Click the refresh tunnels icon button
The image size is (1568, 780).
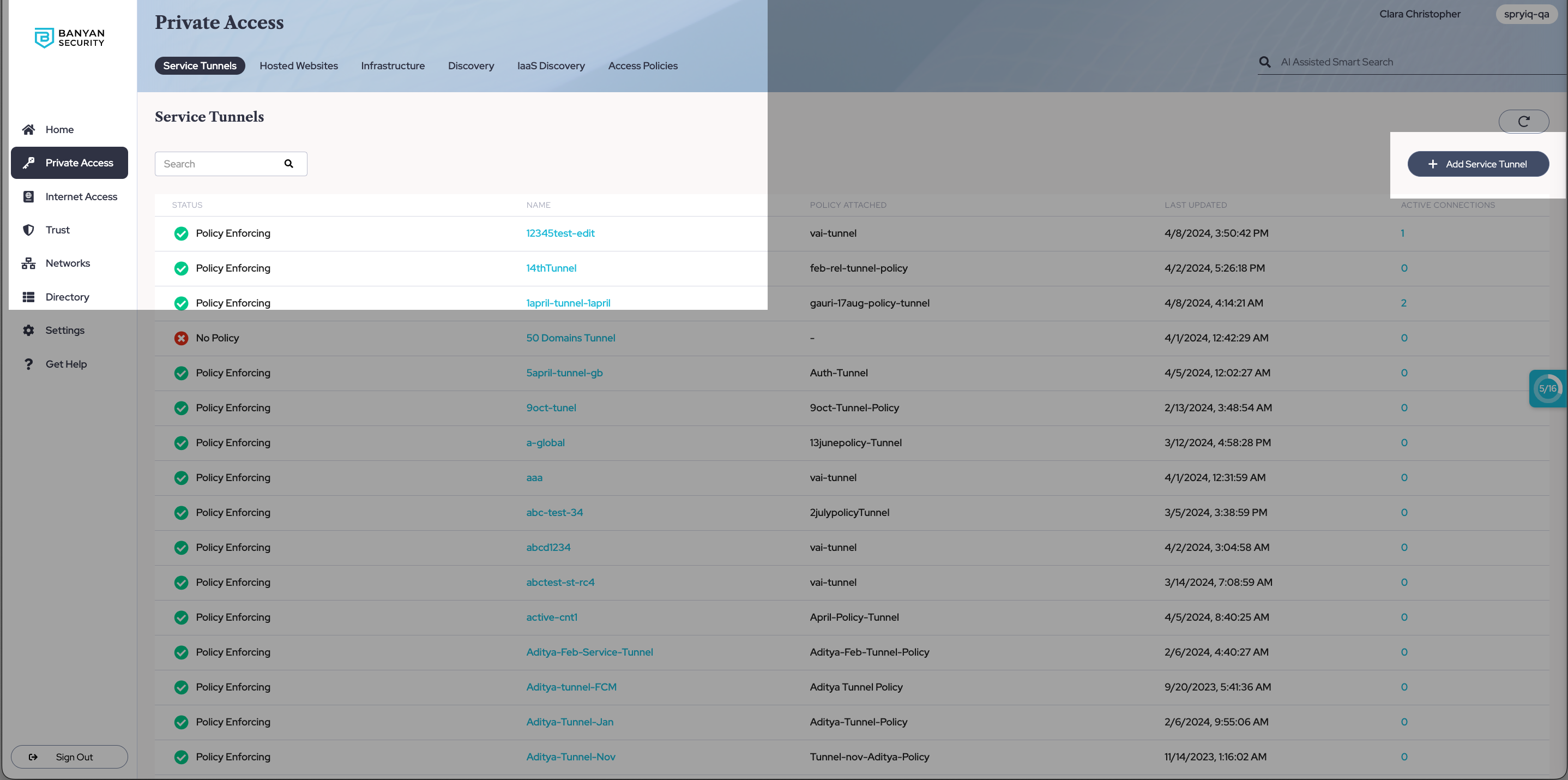[x=1523, y=121]
